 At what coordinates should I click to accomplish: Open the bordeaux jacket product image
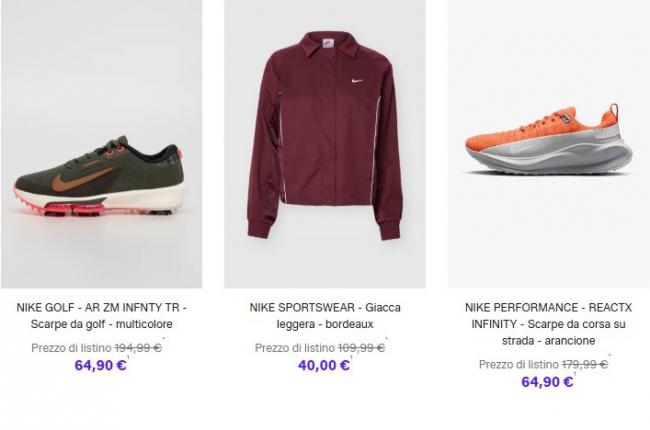[x=325, y=144]
